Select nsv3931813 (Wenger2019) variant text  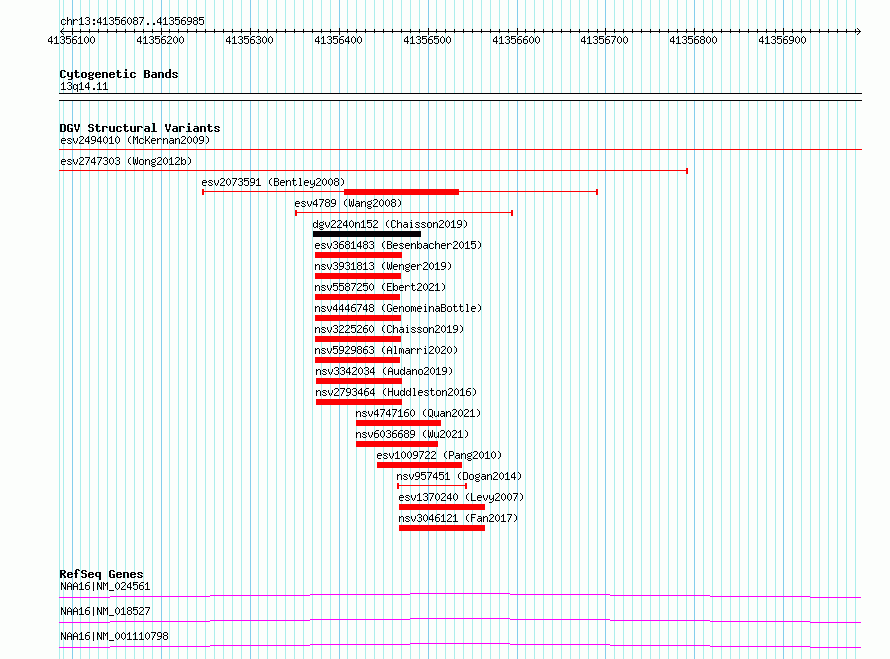coord(383,266)
